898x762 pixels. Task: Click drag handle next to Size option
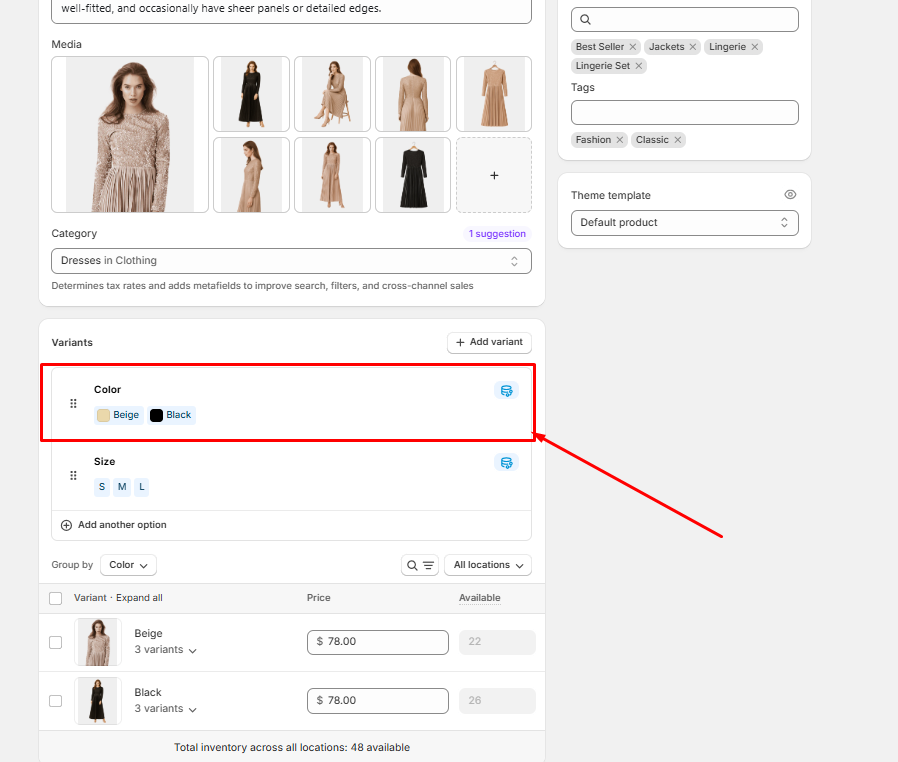[73, 476]
